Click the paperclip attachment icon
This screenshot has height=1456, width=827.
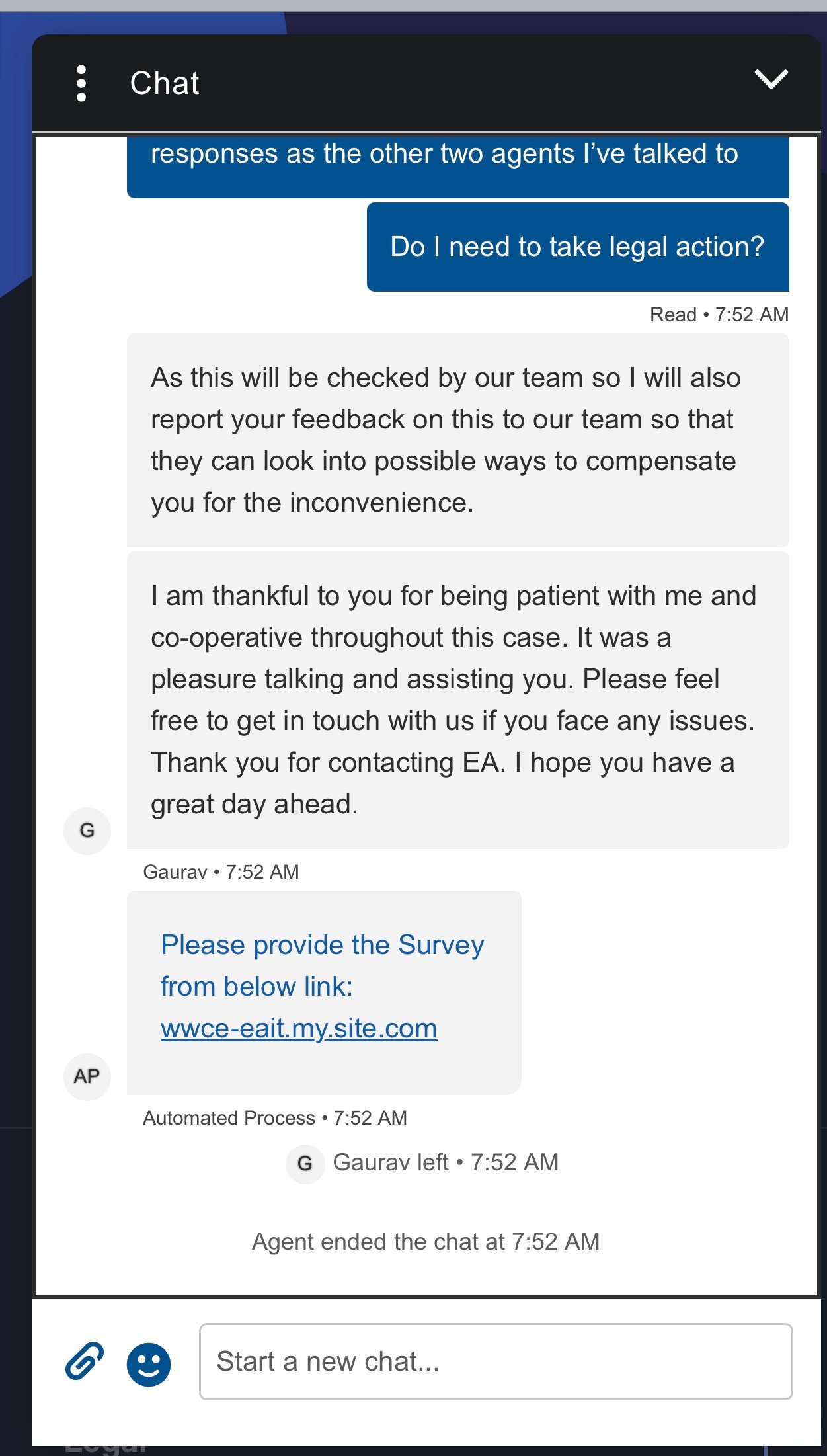[85, 1361]
